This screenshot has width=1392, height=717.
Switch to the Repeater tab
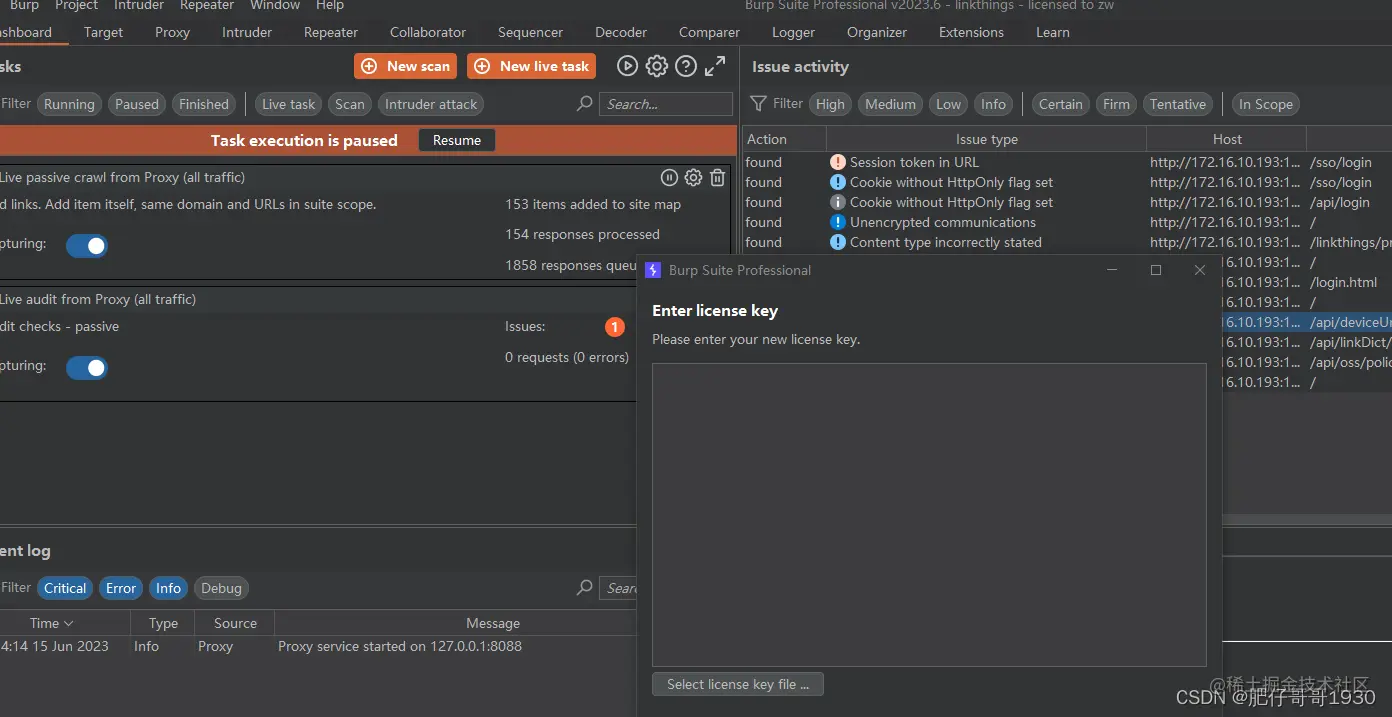click(331, 32)
